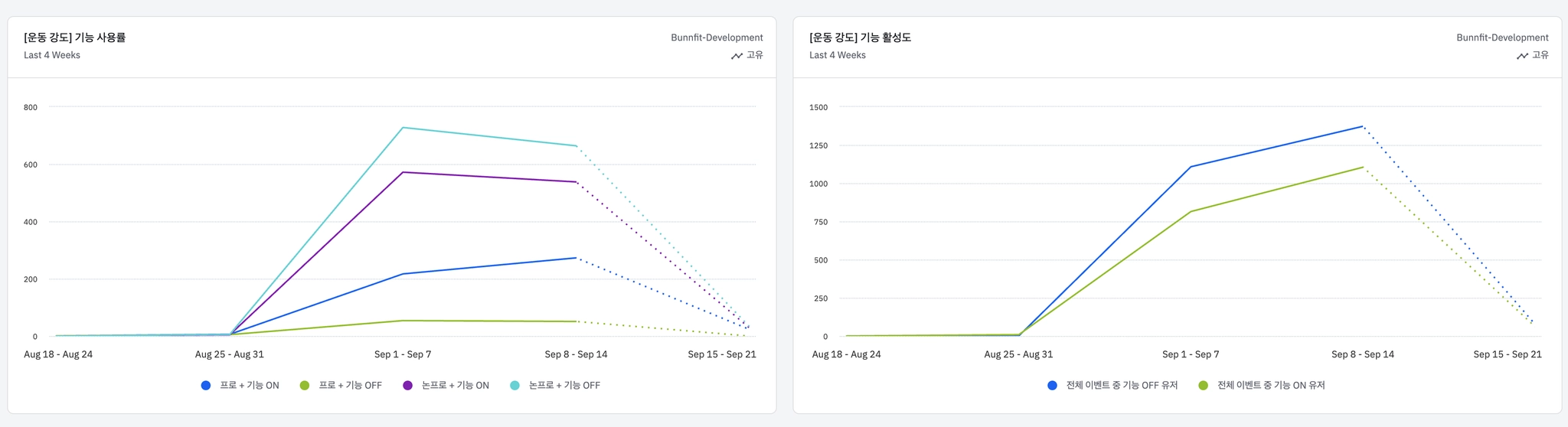The image size is (1568, 427).
Task: Click the line-chart icon in 기능 사용률 card
Action: pos(737,56)
